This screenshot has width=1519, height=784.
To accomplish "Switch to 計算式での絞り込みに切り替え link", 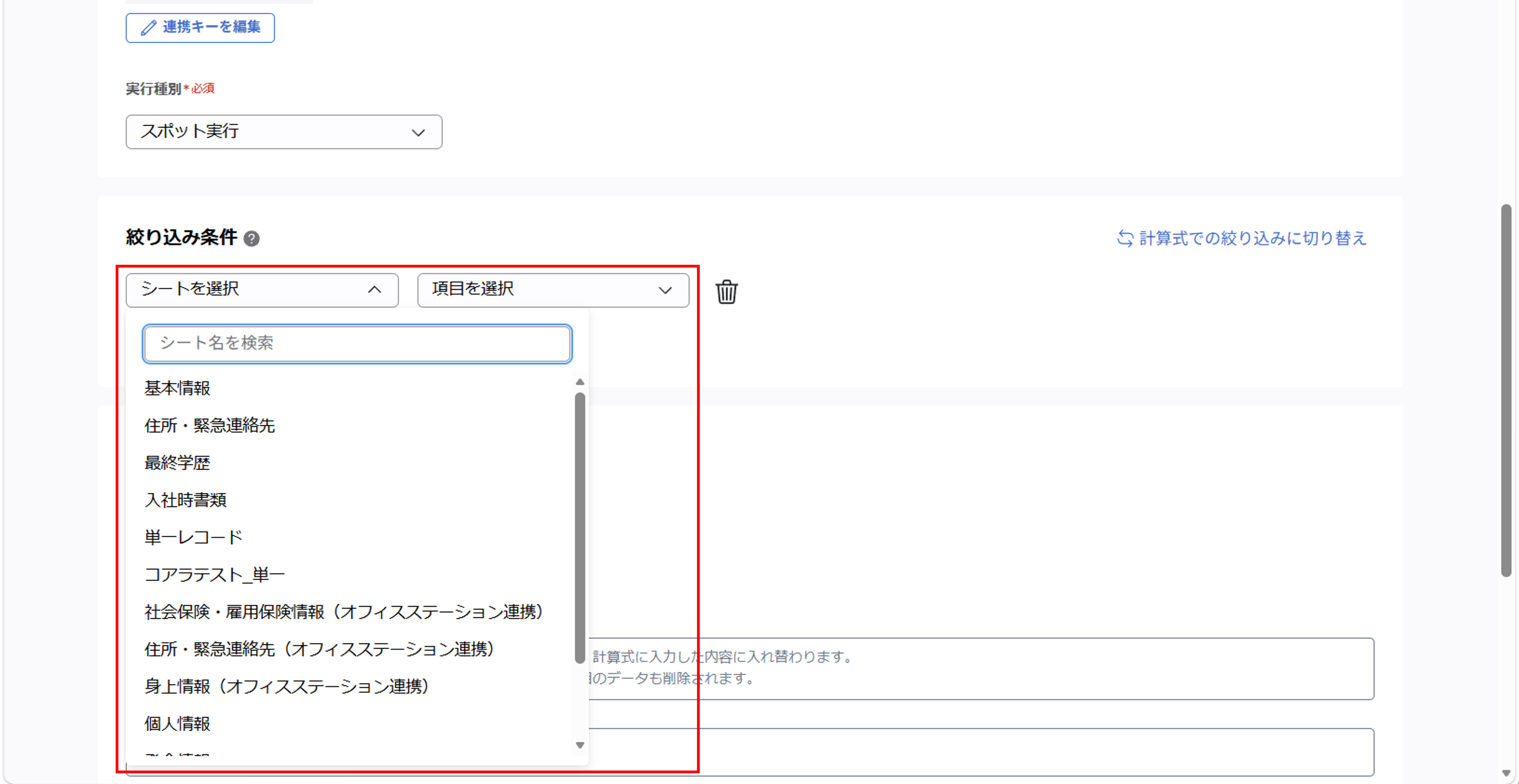I will 1241,238.
